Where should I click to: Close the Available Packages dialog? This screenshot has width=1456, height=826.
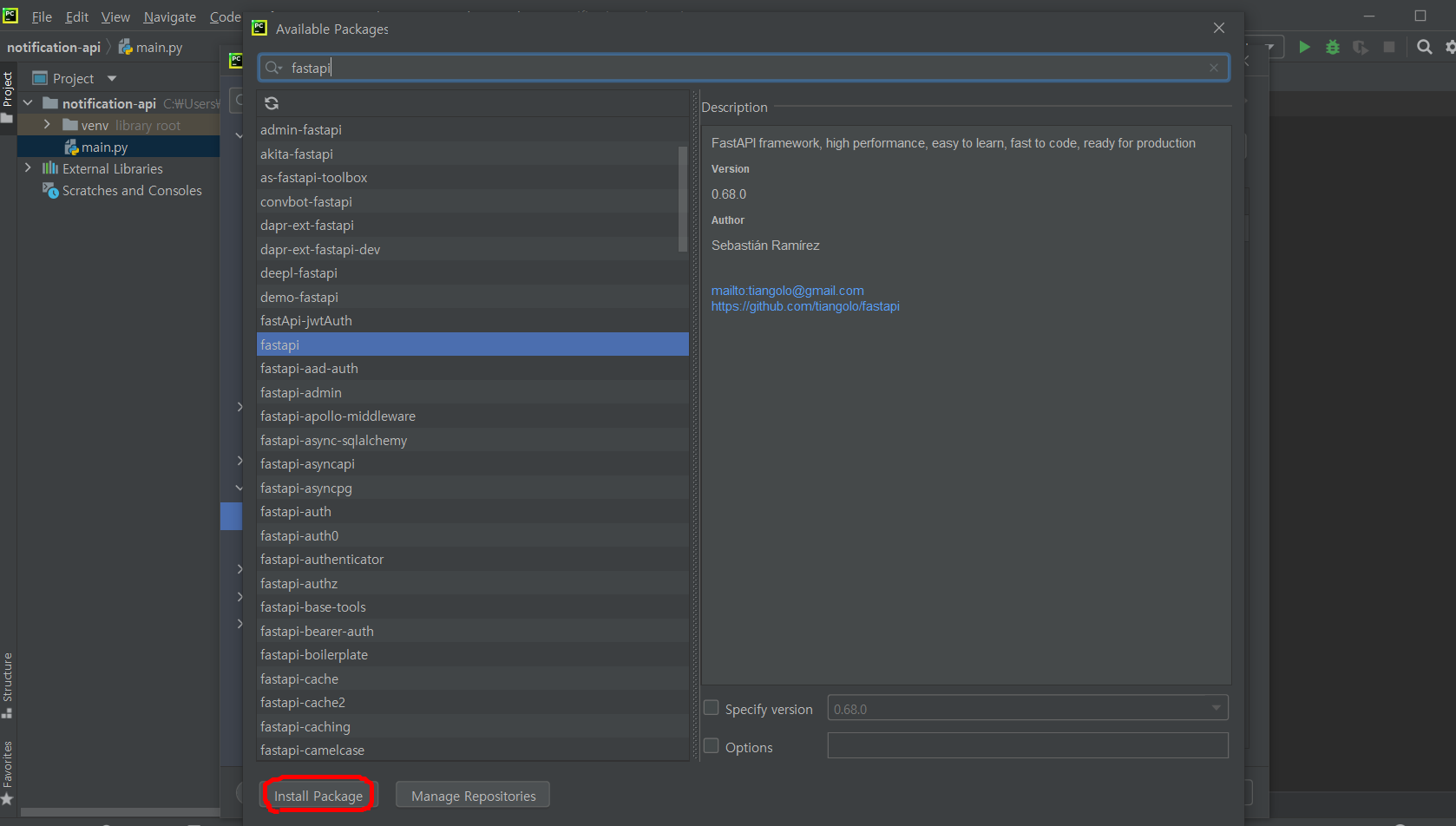[x=1219, y=29]
